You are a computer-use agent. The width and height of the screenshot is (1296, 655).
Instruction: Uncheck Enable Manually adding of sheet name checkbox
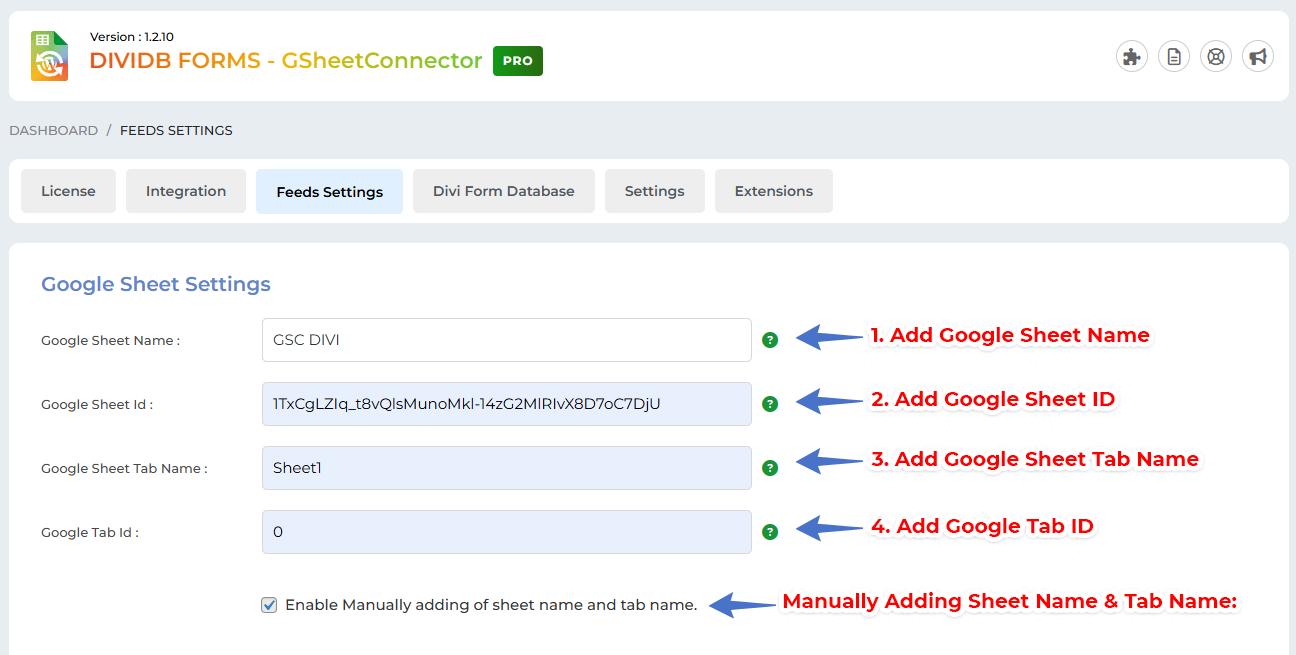pyautogui.click(x=269, y=605)
